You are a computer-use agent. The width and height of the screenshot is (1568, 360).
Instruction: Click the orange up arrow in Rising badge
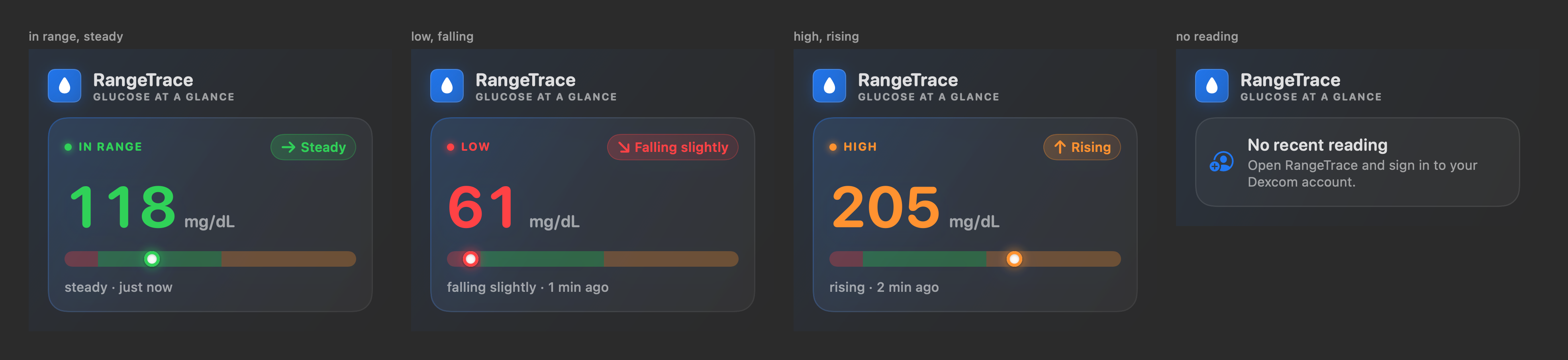pos(1060,148)
